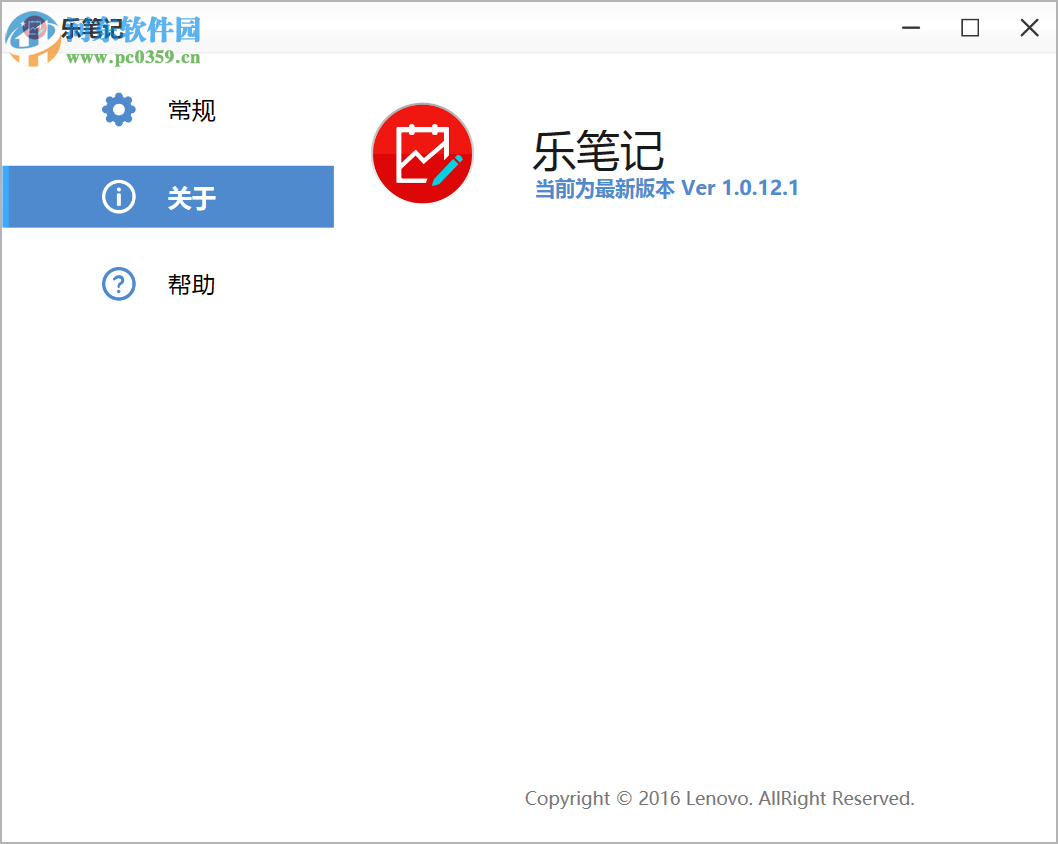Click the Copyright 2016 Lenovo notice
This screenshot has height=844, width=1058.
tap(719, 798)
